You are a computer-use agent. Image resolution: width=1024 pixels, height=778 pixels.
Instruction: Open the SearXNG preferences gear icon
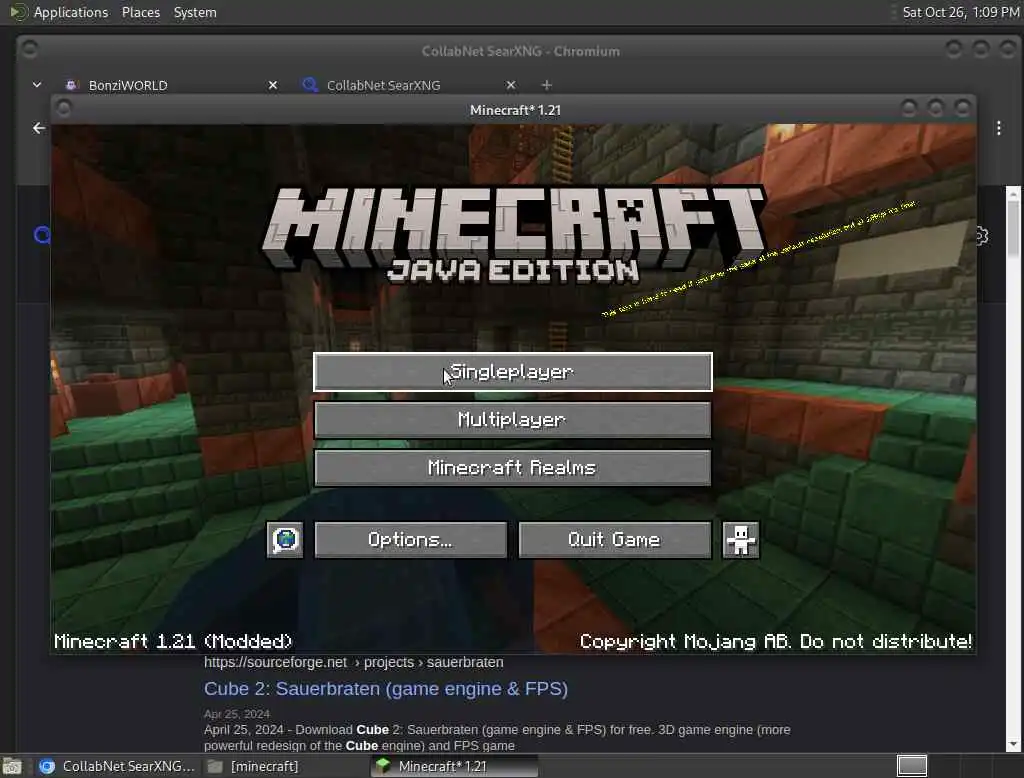982,235
